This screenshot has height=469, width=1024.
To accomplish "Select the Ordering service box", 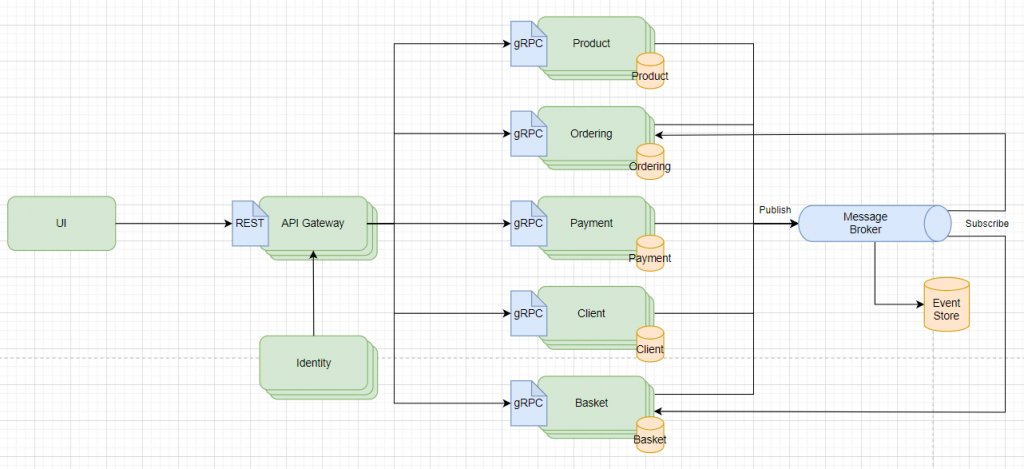I will (x=596, y=138).
